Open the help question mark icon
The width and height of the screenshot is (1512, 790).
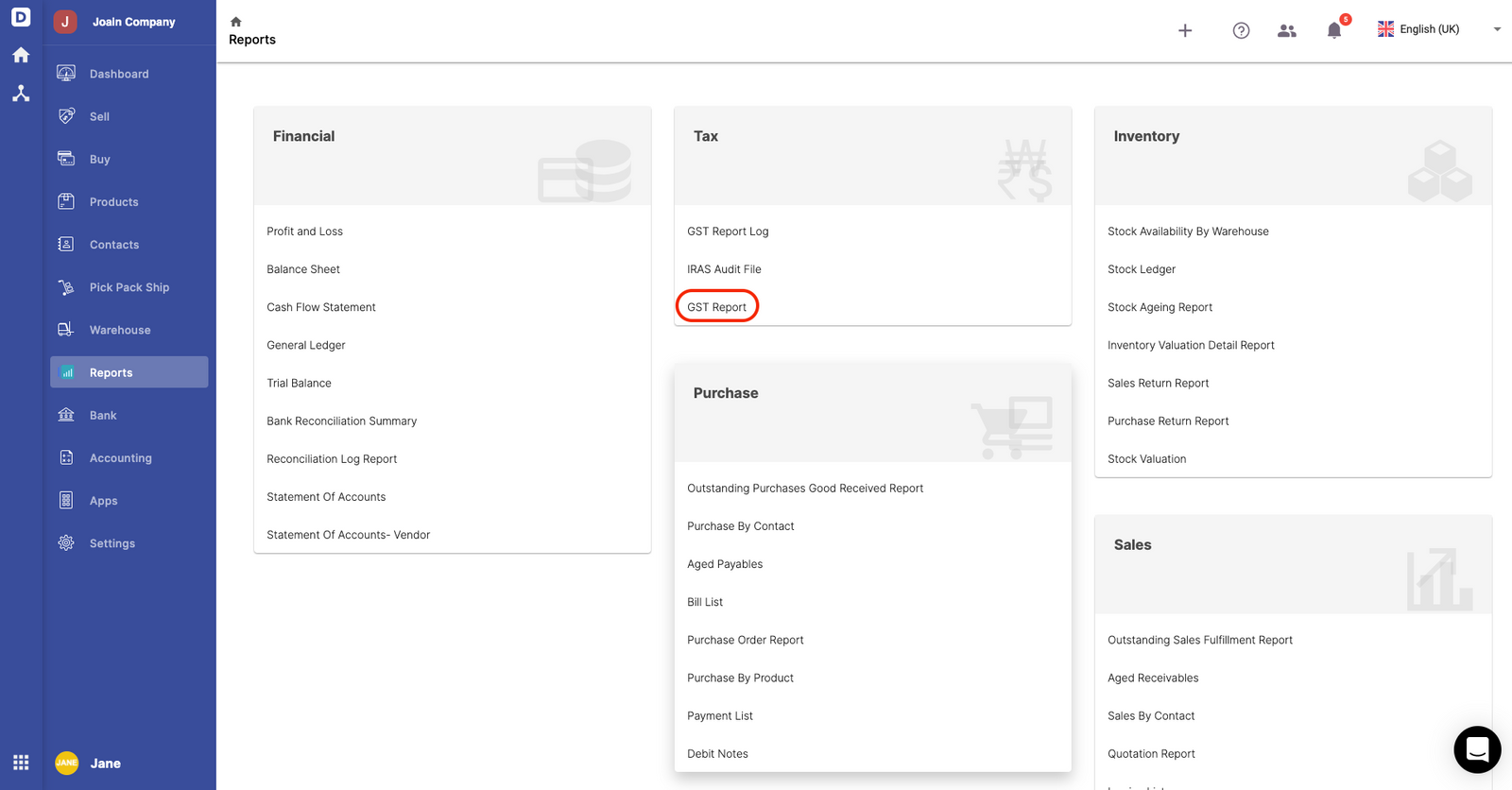point(1241,30)
